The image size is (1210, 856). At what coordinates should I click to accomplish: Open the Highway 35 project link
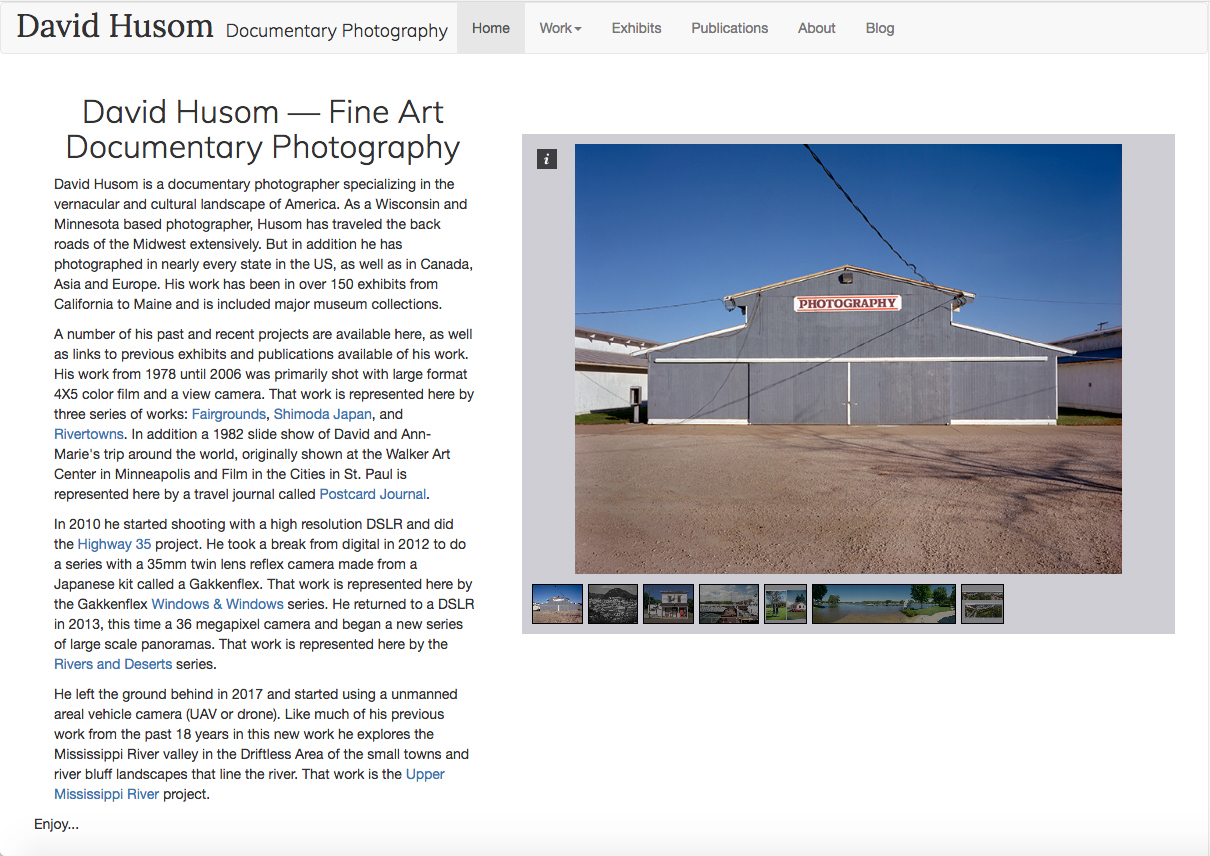pos(115,544)
